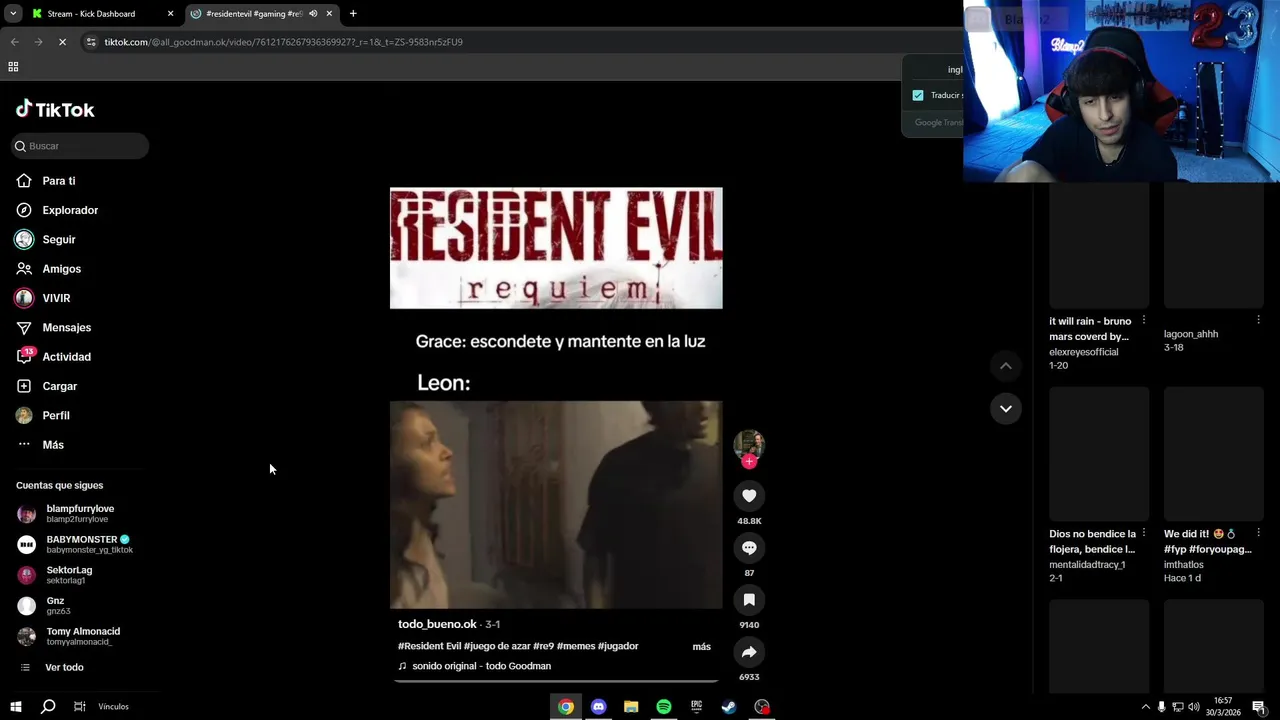1280x720 pixels.
Task: Open the Chrome apps grid
Action: (x=13, y=67)
